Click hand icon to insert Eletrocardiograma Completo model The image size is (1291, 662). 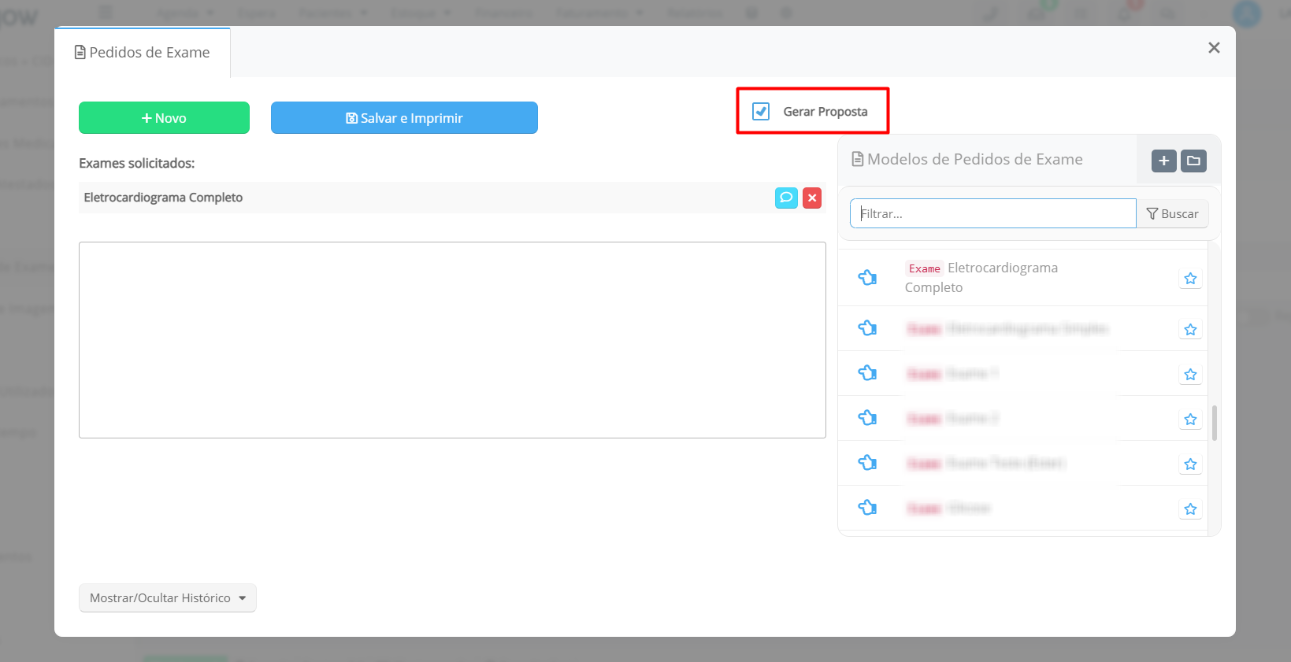click(867, 277)
